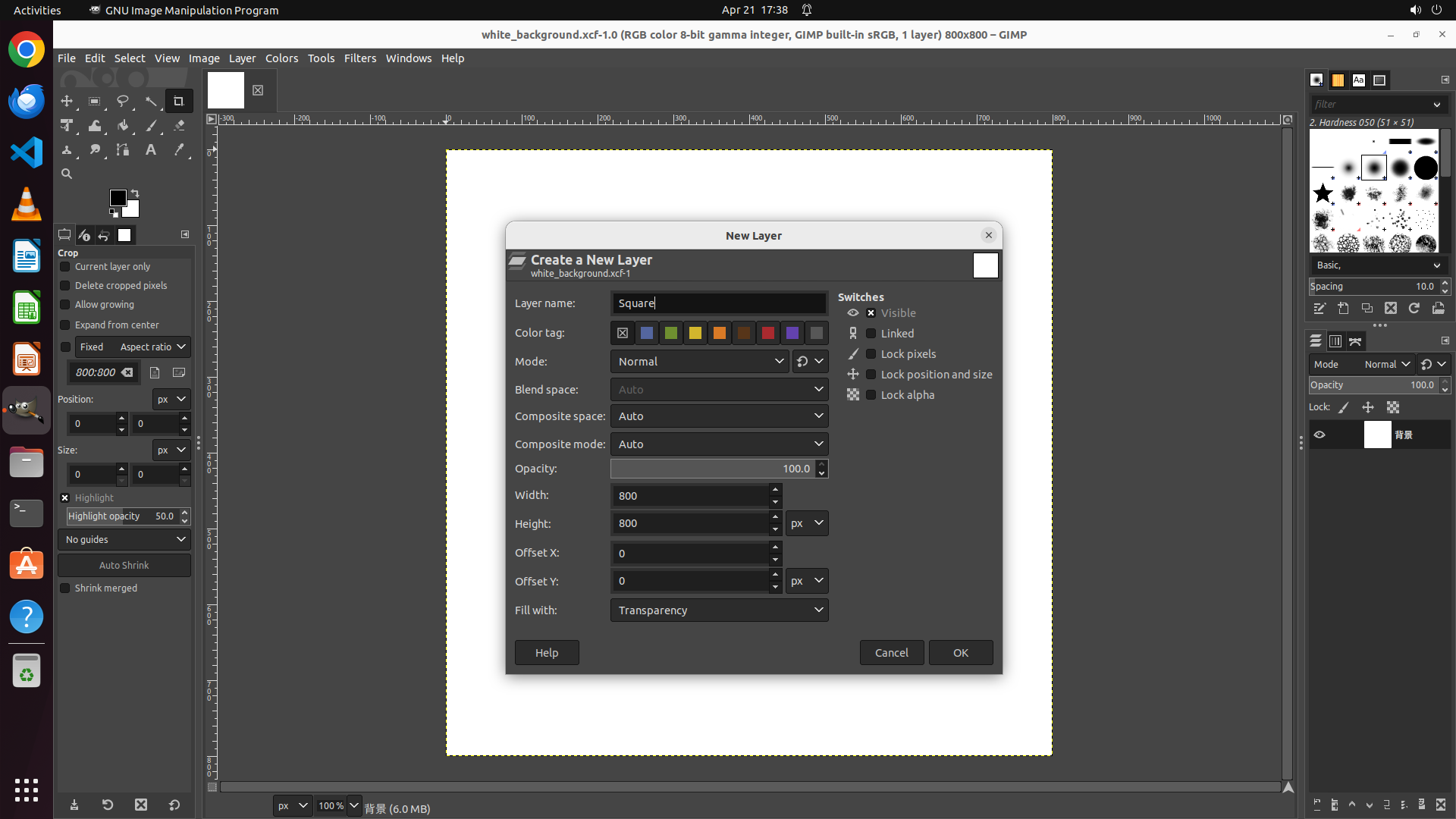Uncheck the Highlight option
This screenshot has height=819, width=1456.
65,498
